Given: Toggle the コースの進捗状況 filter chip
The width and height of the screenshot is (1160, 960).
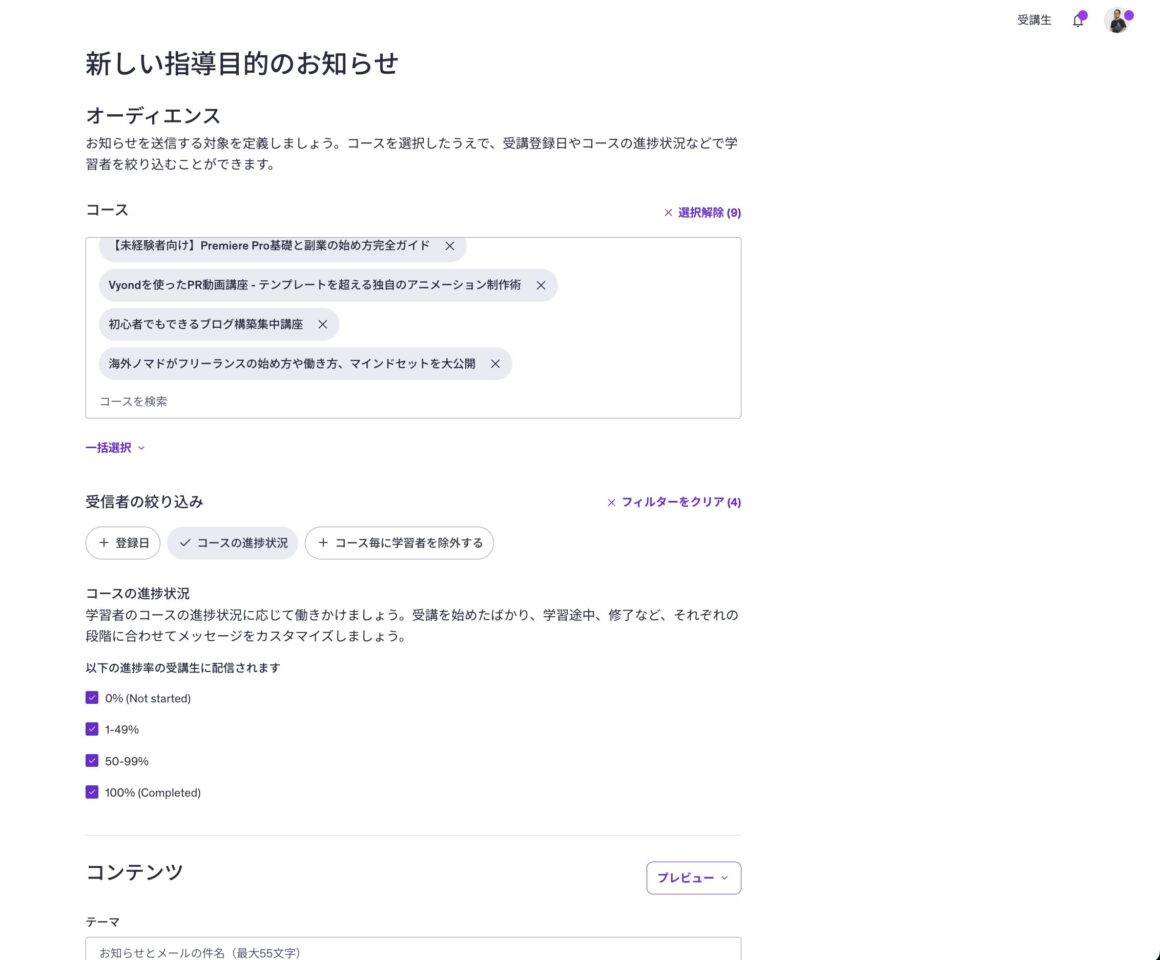Looking at the screenshot, I should pyautogui.click(x=232, y=543).
